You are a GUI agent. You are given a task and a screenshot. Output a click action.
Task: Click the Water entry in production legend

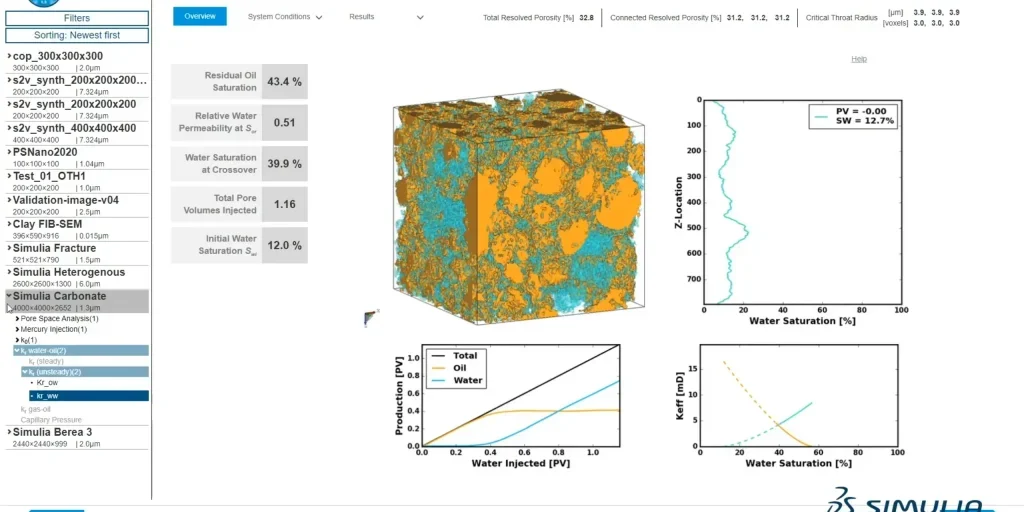[x=455, y=380]
